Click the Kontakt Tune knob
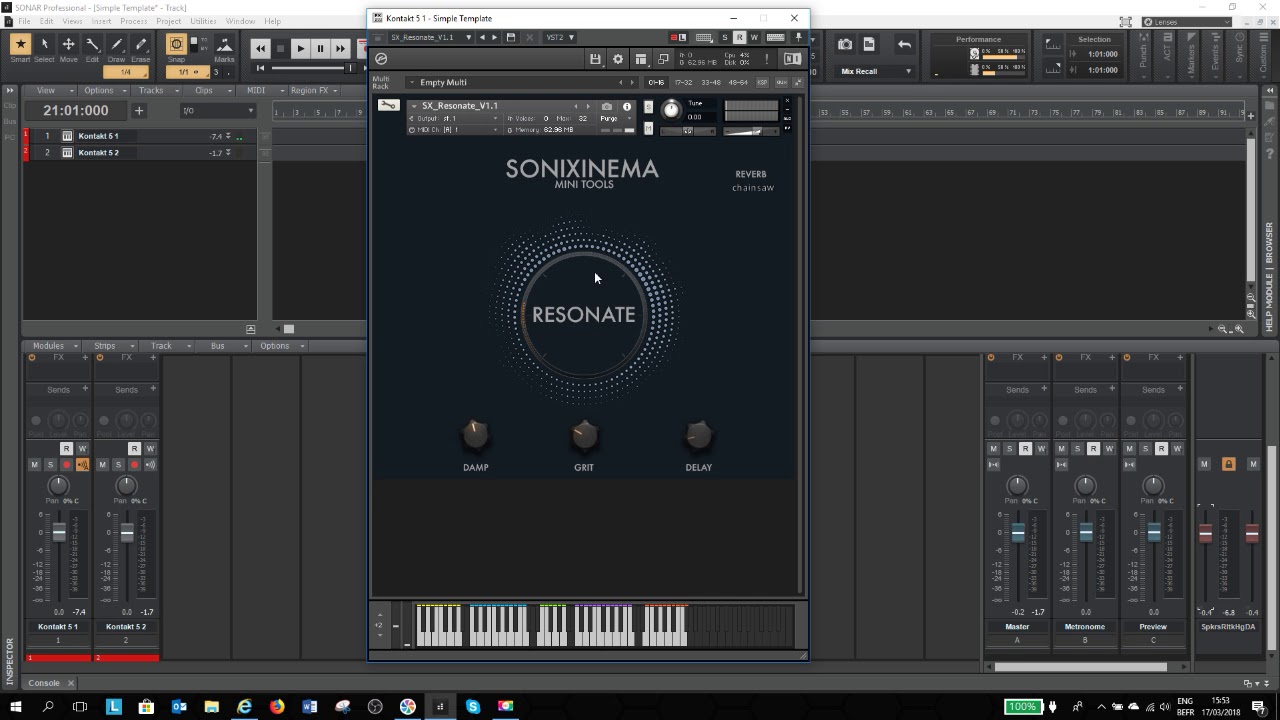Screen dimensions: 1280x720 [671, 110]
